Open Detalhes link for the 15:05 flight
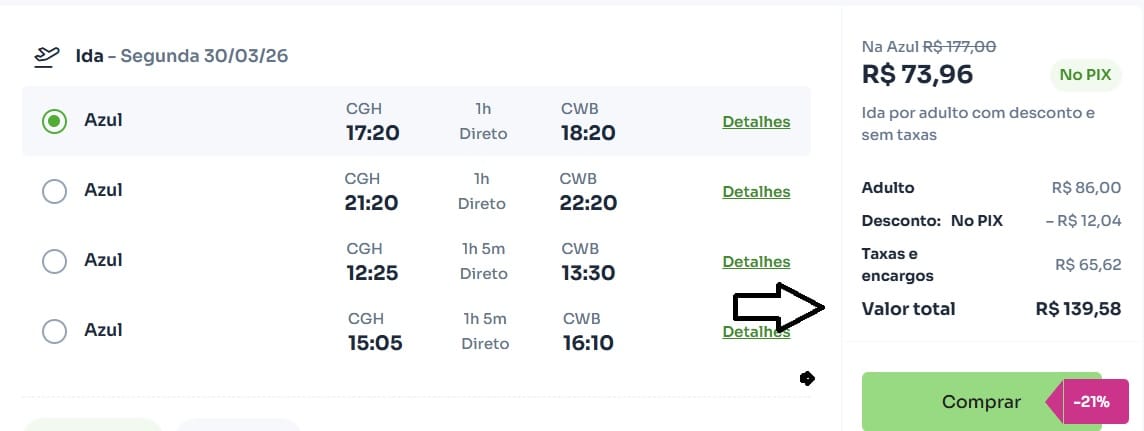 click(756, 332)
